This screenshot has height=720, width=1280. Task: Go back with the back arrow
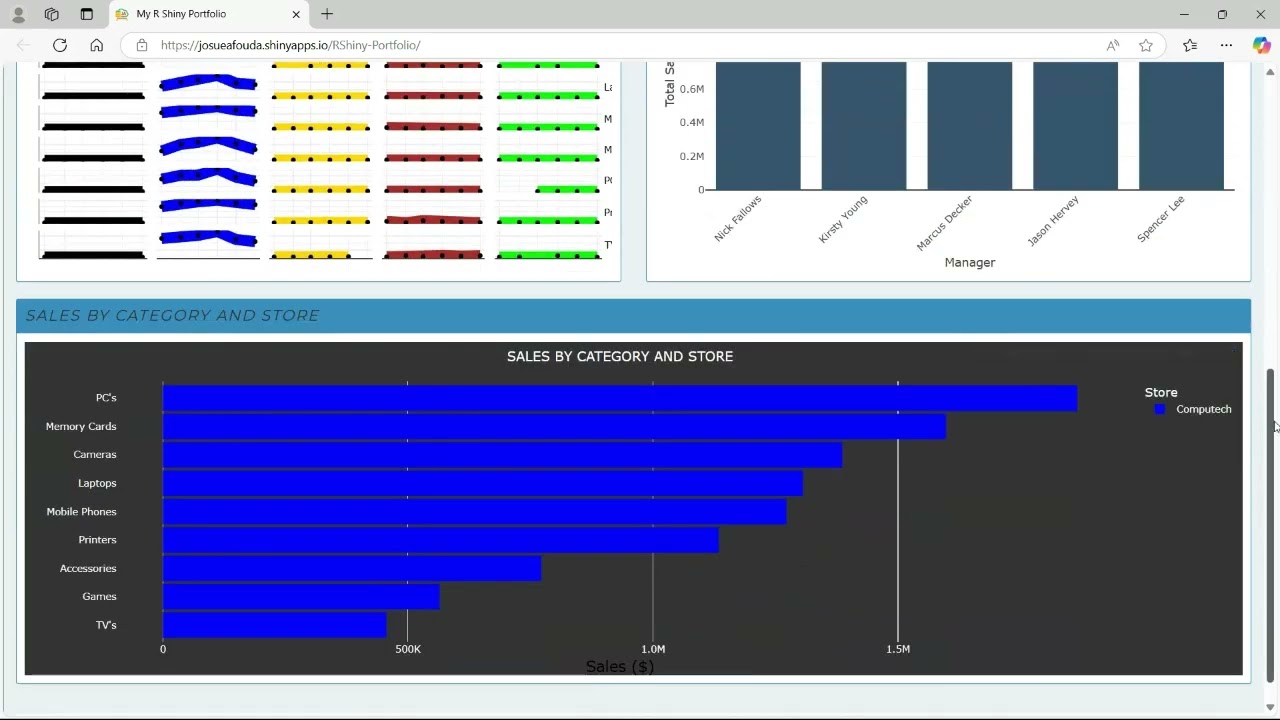23,45
